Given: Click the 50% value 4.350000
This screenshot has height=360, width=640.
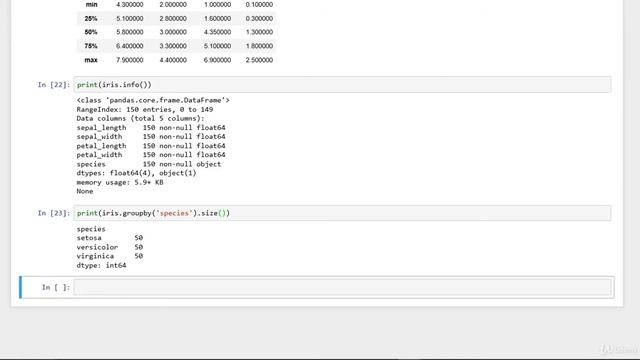Looking at the screenshot, I should point(217,32).
